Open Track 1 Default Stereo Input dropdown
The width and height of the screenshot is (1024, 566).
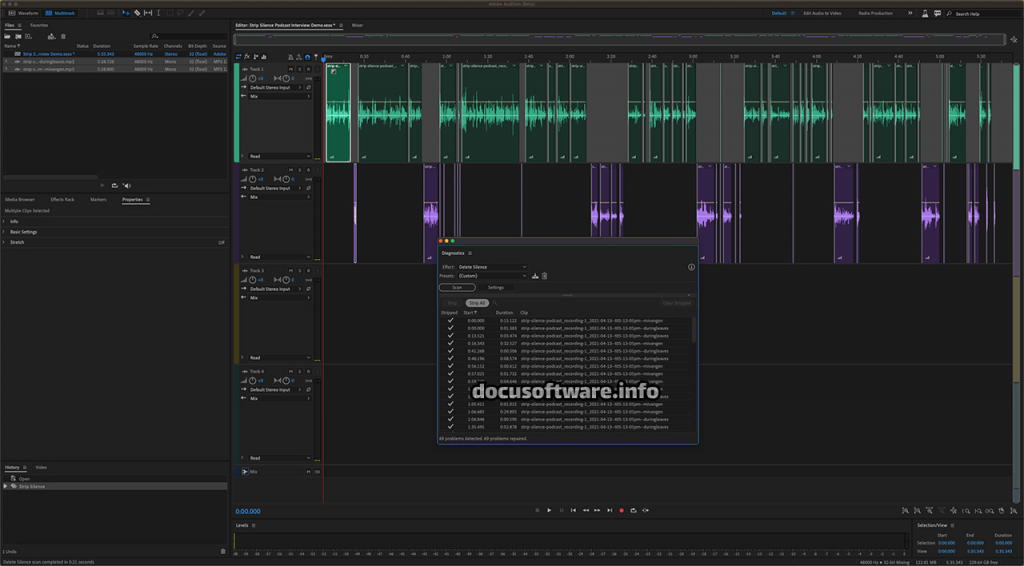point(276,87)
